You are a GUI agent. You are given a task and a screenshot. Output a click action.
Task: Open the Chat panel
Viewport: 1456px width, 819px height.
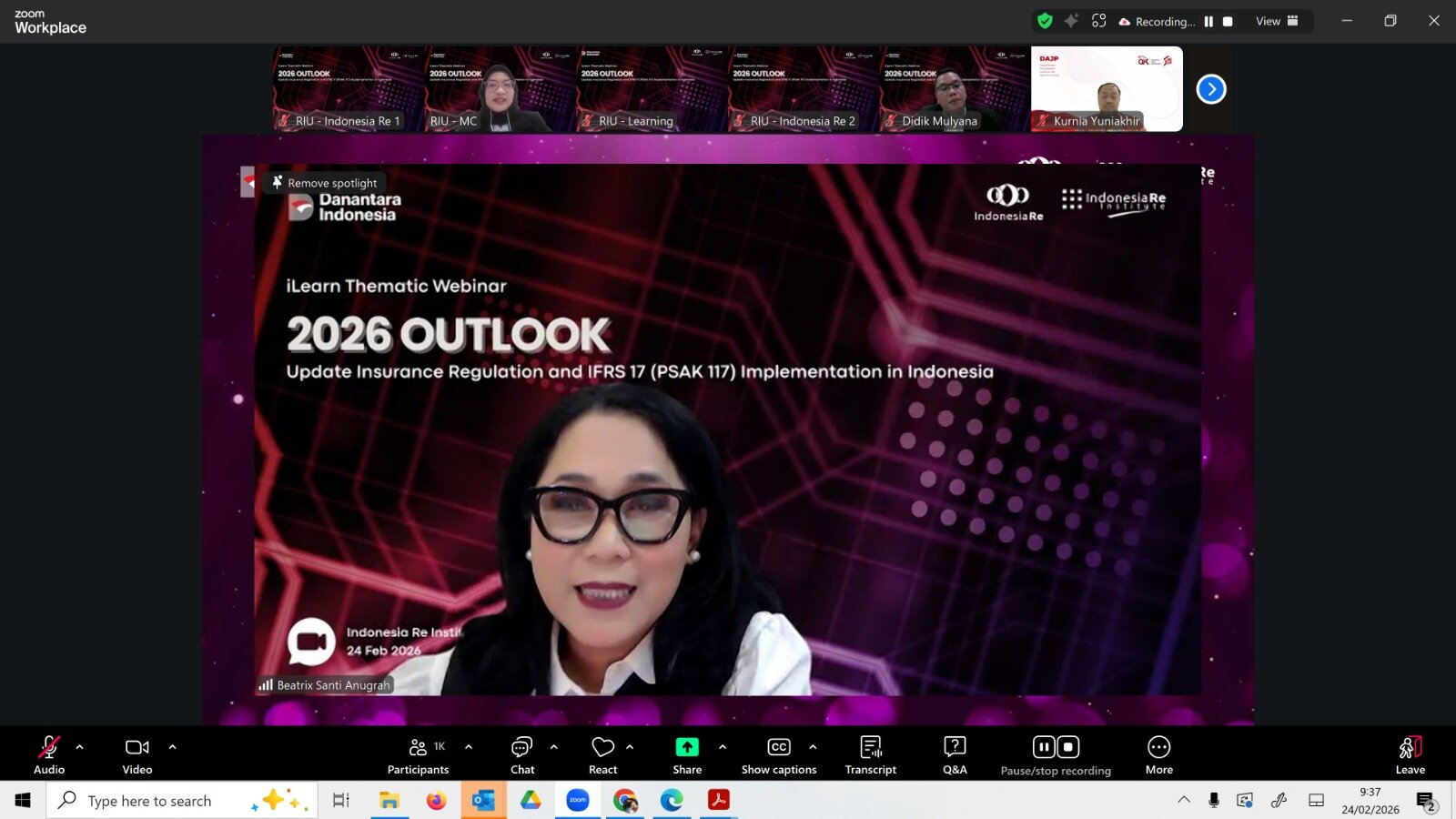tap(522, 755)
